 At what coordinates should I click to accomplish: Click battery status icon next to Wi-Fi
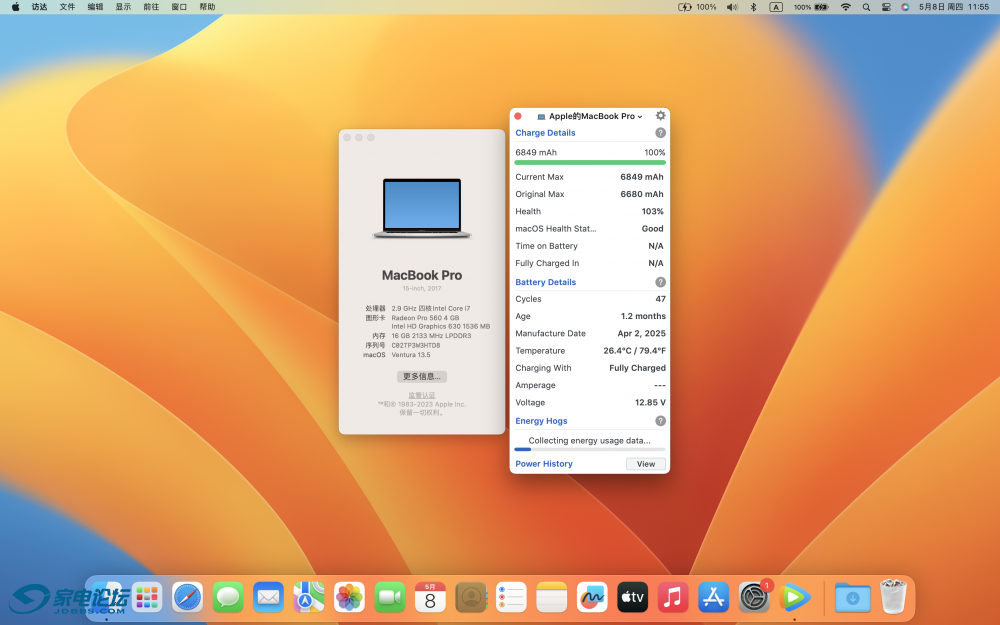click(821, 7)
